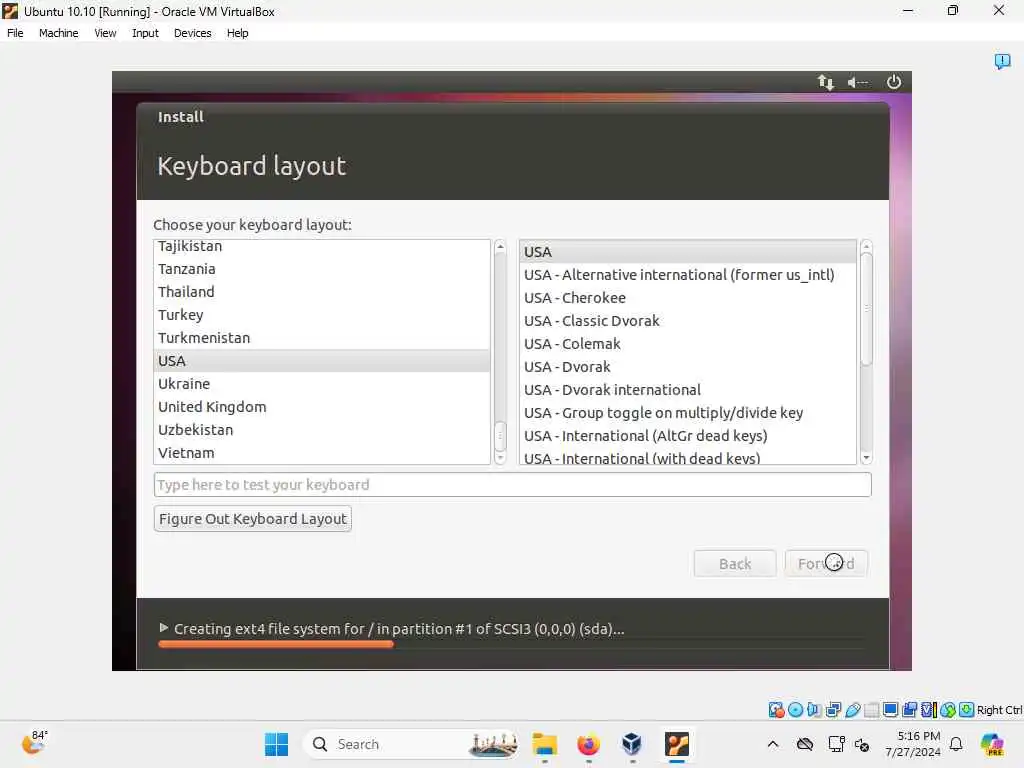This screenshot has height=768, width=1024.
Task: Open VirtualBox Manager from the taskbar
Action: pyautogui.click(x=632, y=744)
